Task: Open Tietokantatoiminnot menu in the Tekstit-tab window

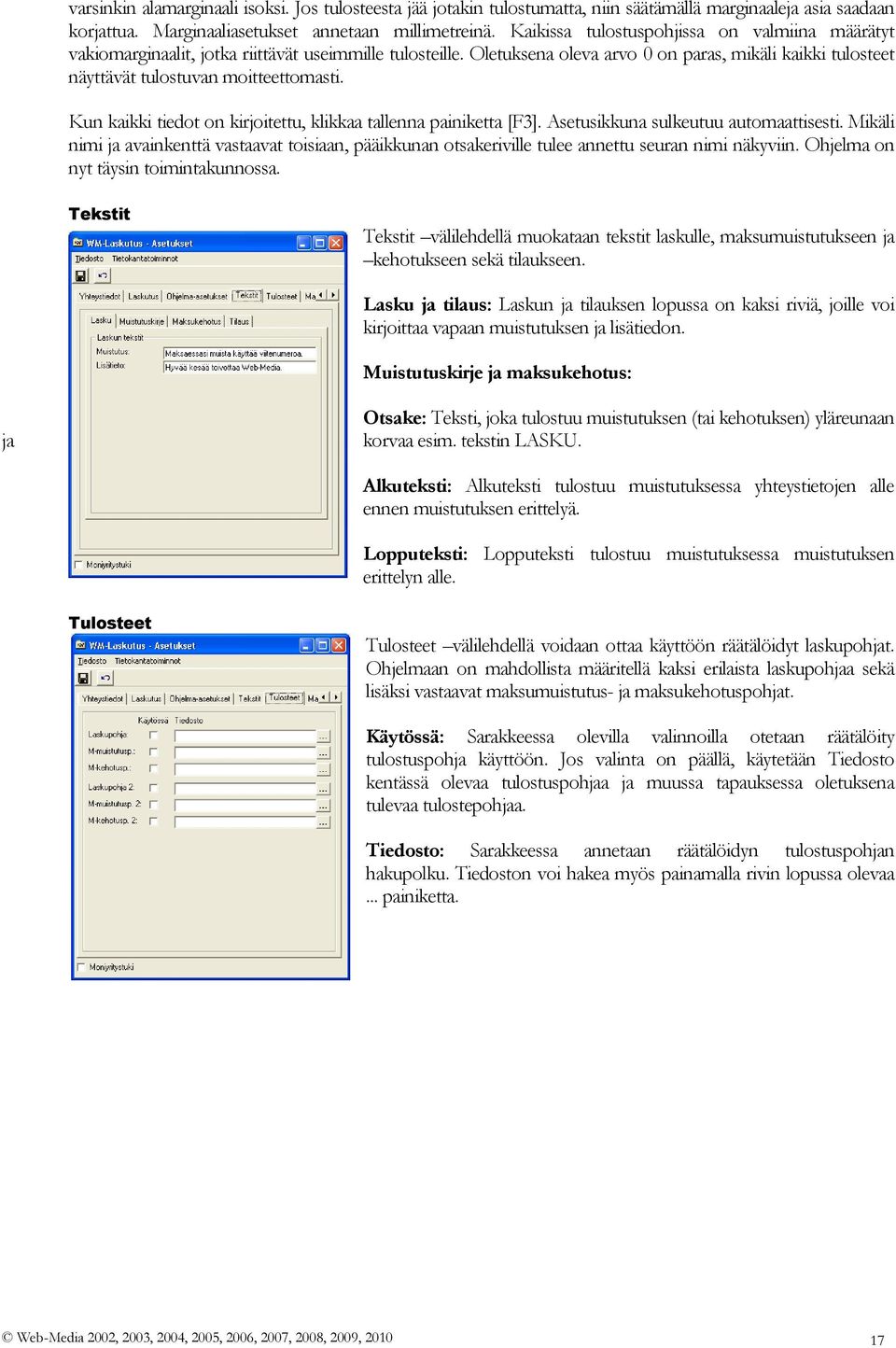Action: point(145,259)
